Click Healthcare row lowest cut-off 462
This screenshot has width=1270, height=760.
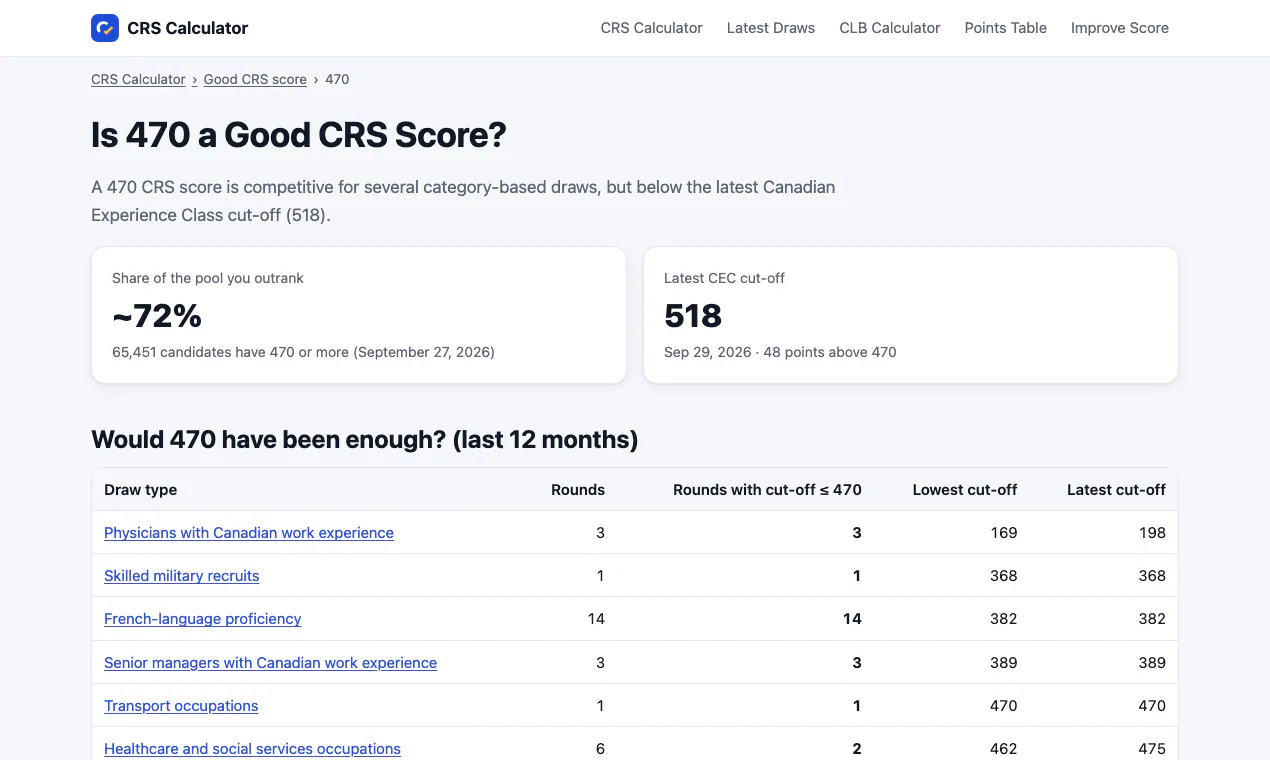tap(1003, 749)
